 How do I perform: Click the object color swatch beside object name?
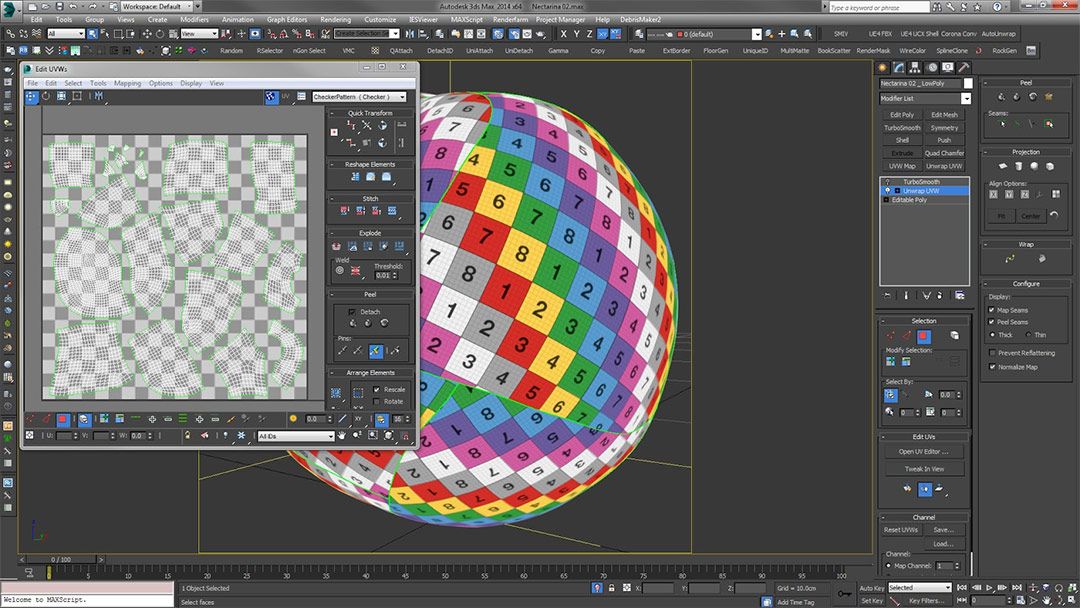click(968, 83)
